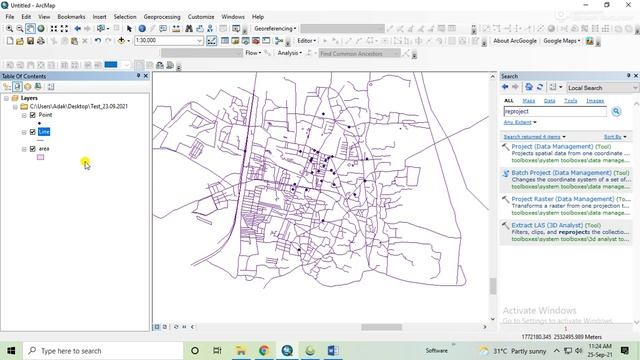Choose the Select Elements black arrow tool
640x360 pixels.
(x=129, y=29)
